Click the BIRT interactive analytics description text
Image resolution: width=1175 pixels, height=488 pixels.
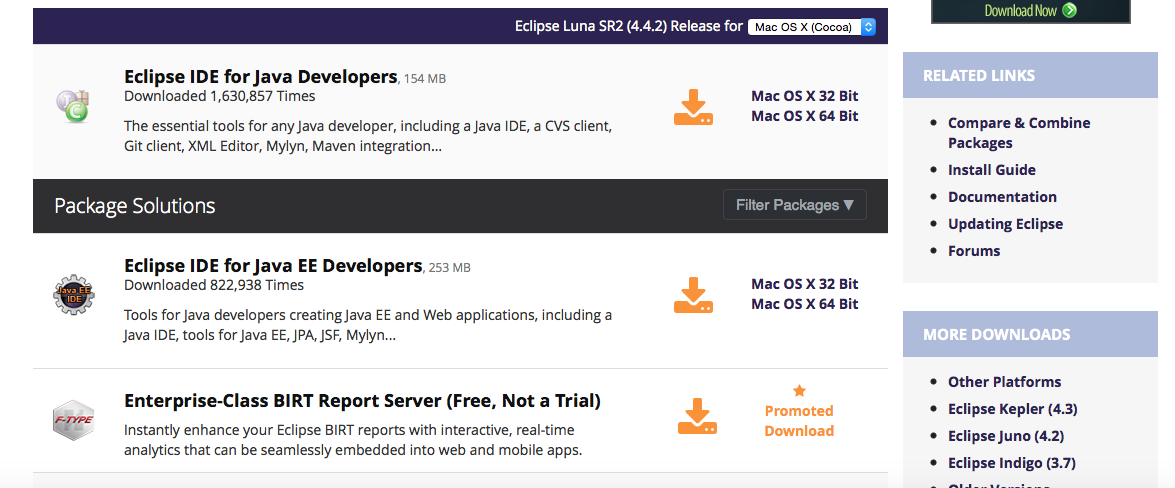coord(353,441)
